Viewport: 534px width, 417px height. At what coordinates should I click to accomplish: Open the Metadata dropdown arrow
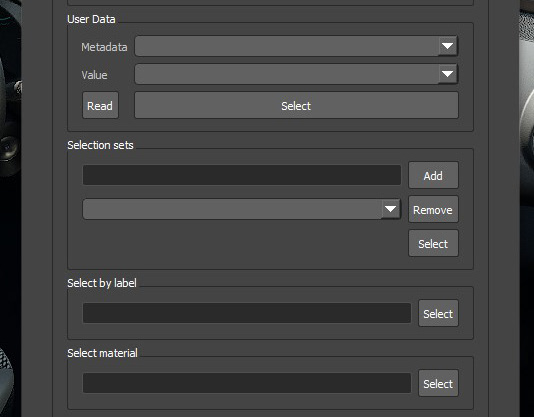[447, 46]
